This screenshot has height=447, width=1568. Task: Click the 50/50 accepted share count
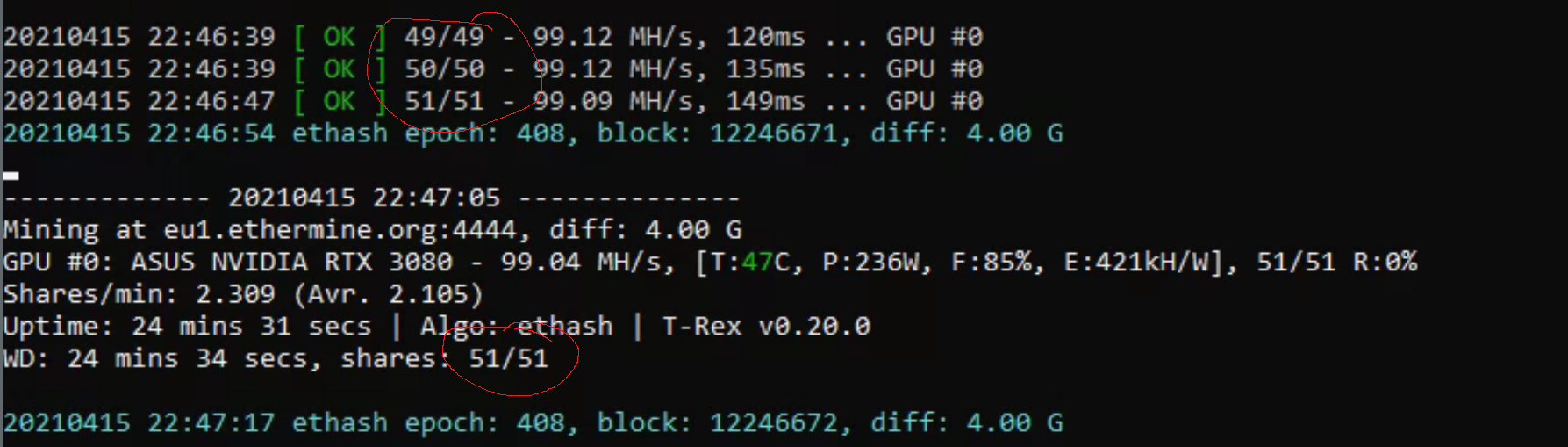click(x=444, y=69)
